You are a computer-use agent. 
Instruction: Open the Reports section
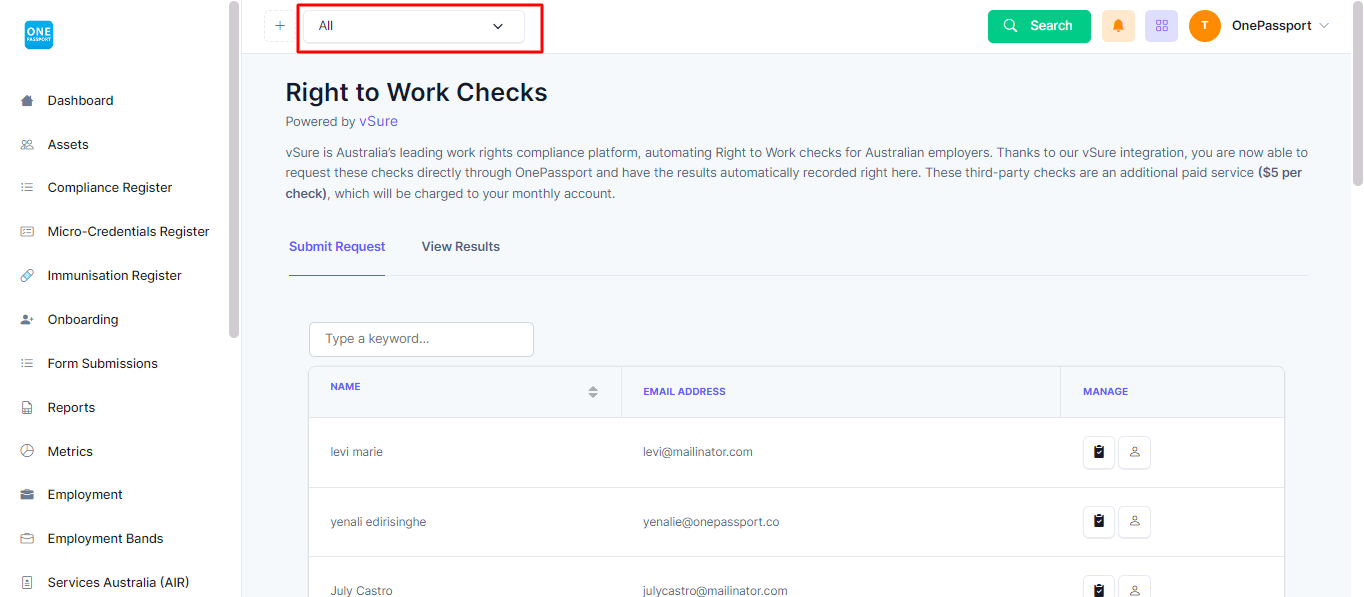coord(71,407)
